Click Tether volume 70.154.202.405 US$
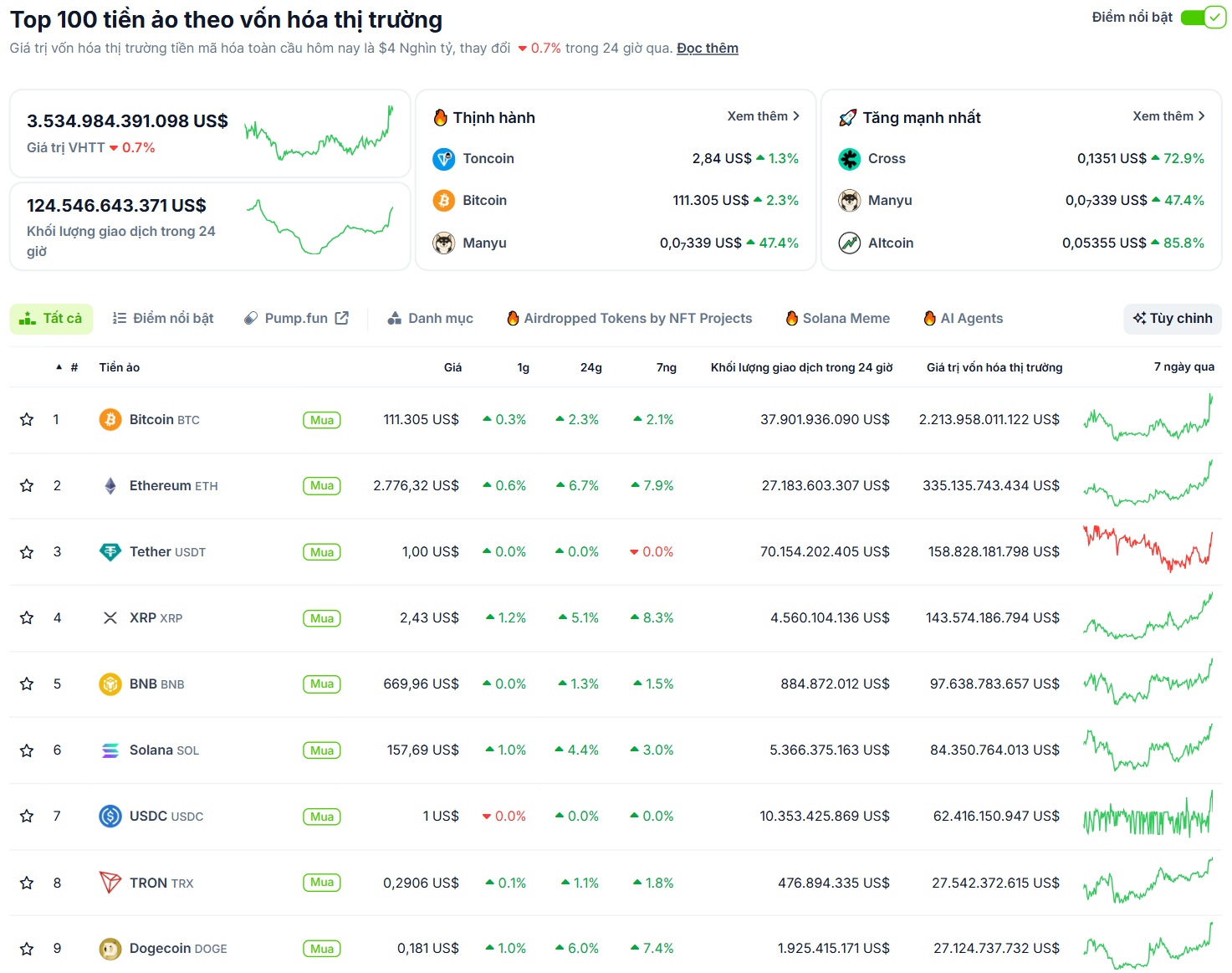The image size is (1232, 973). coord(825,551)
